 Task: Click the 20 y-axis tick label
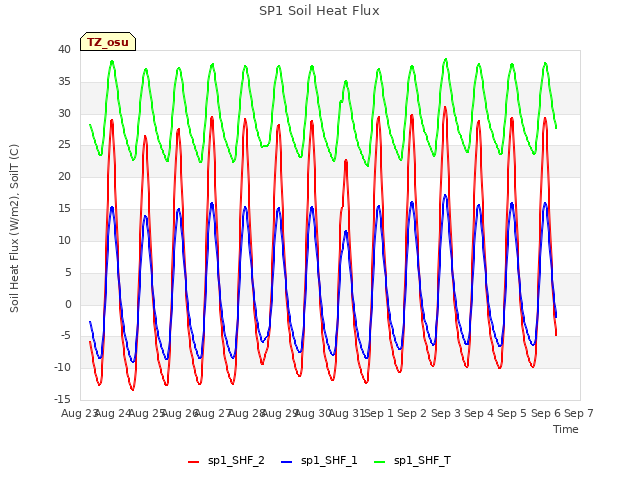(64, 177)
